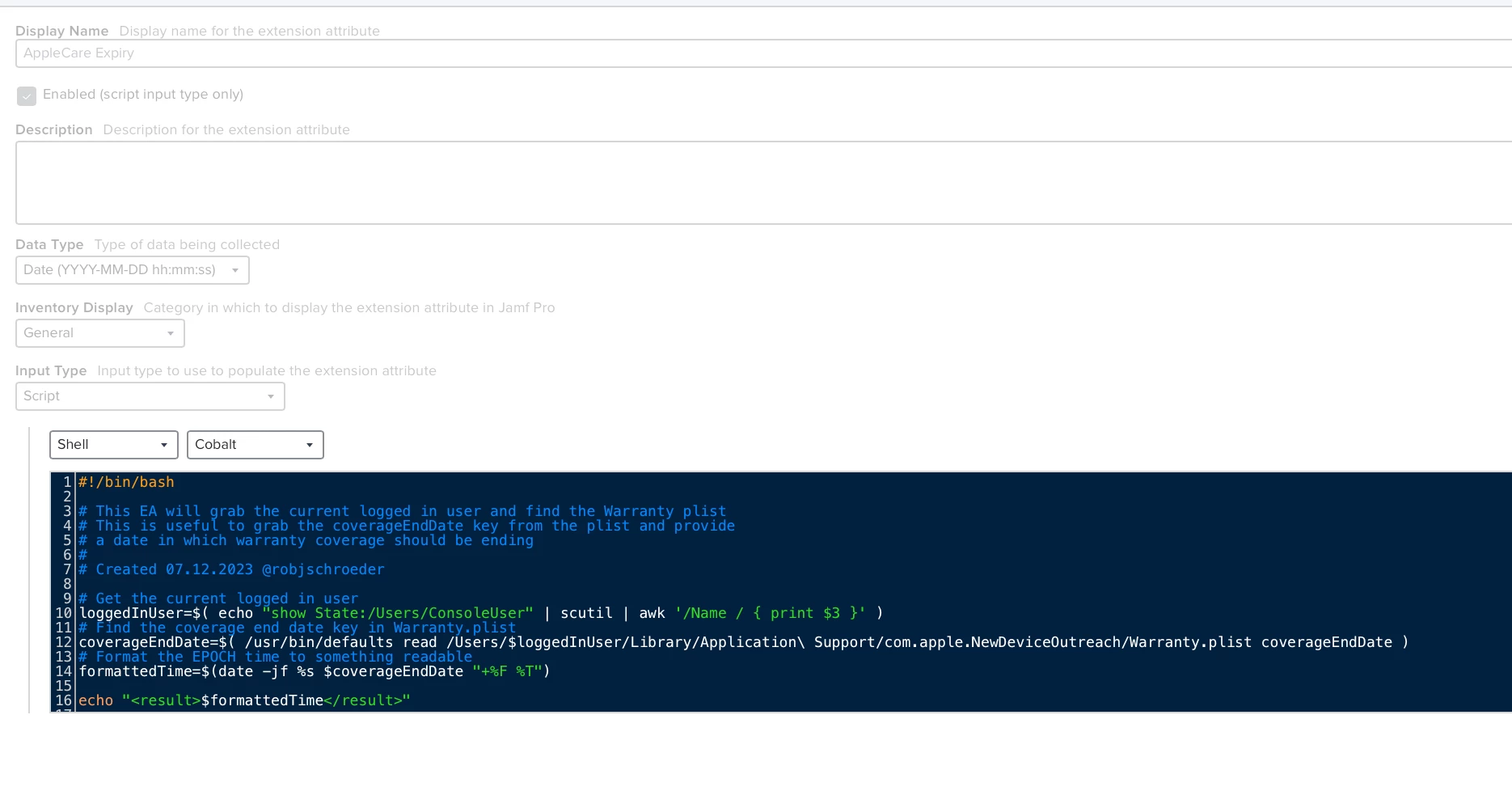Click the formattedTime= line in script
This screenshot has width=1512, height=791.
(315, 671)
